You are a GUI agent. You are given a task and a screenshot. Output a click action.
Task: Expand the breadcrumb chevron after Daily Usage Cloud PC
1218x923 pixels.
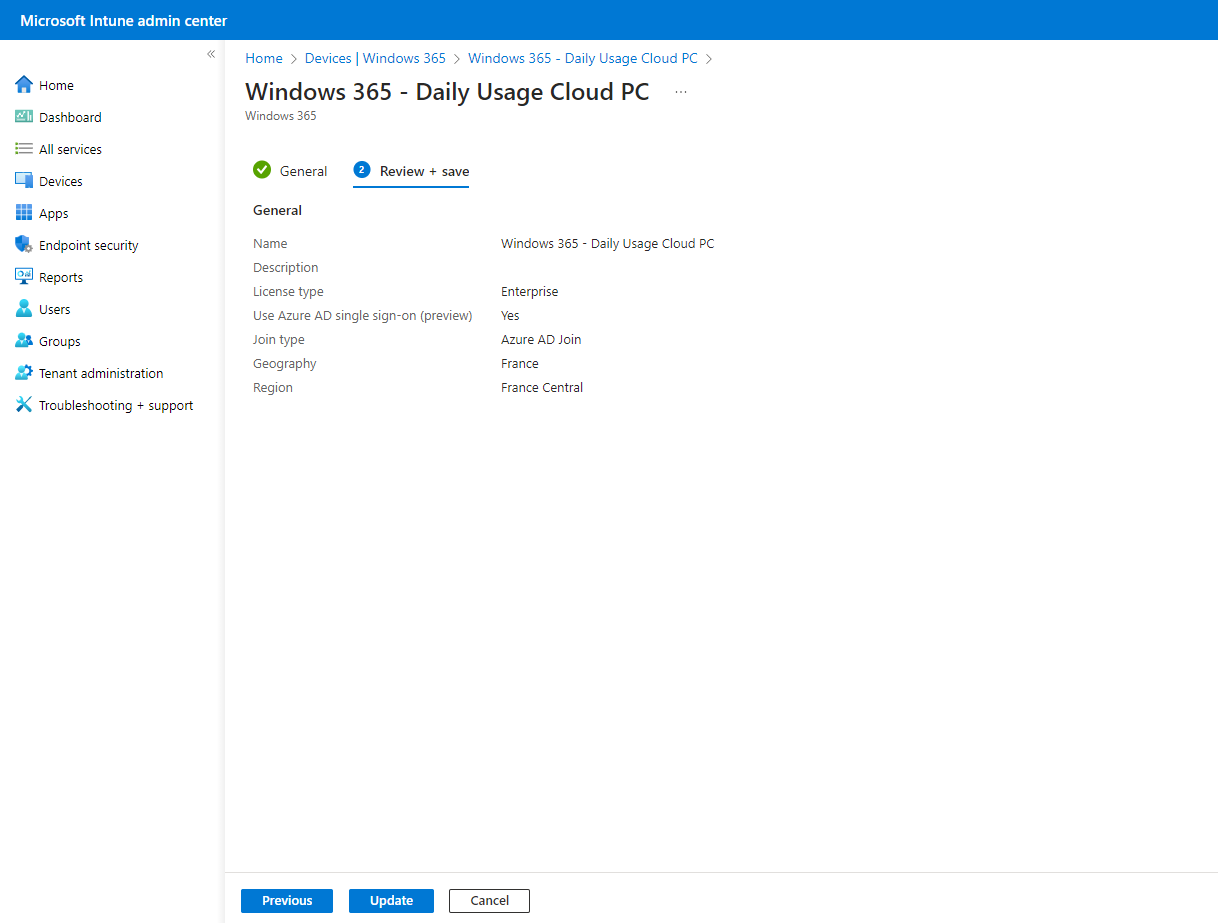point(709,58)
